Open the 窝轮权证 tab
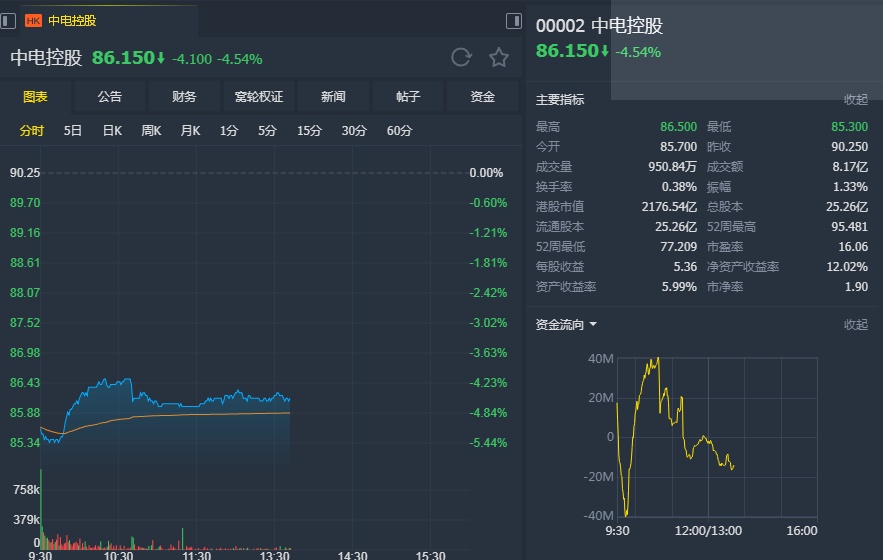Screen dimensions: 883x560 [x=258, y=97]
